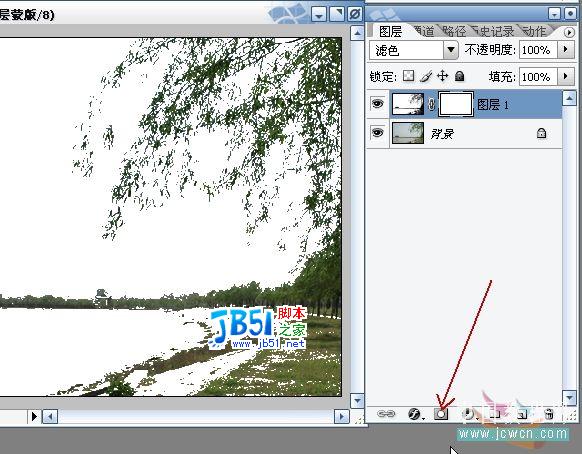The image size is (582, 454).
Task: Click document horizontal scroll left arrow
Action: coord(50,417)
